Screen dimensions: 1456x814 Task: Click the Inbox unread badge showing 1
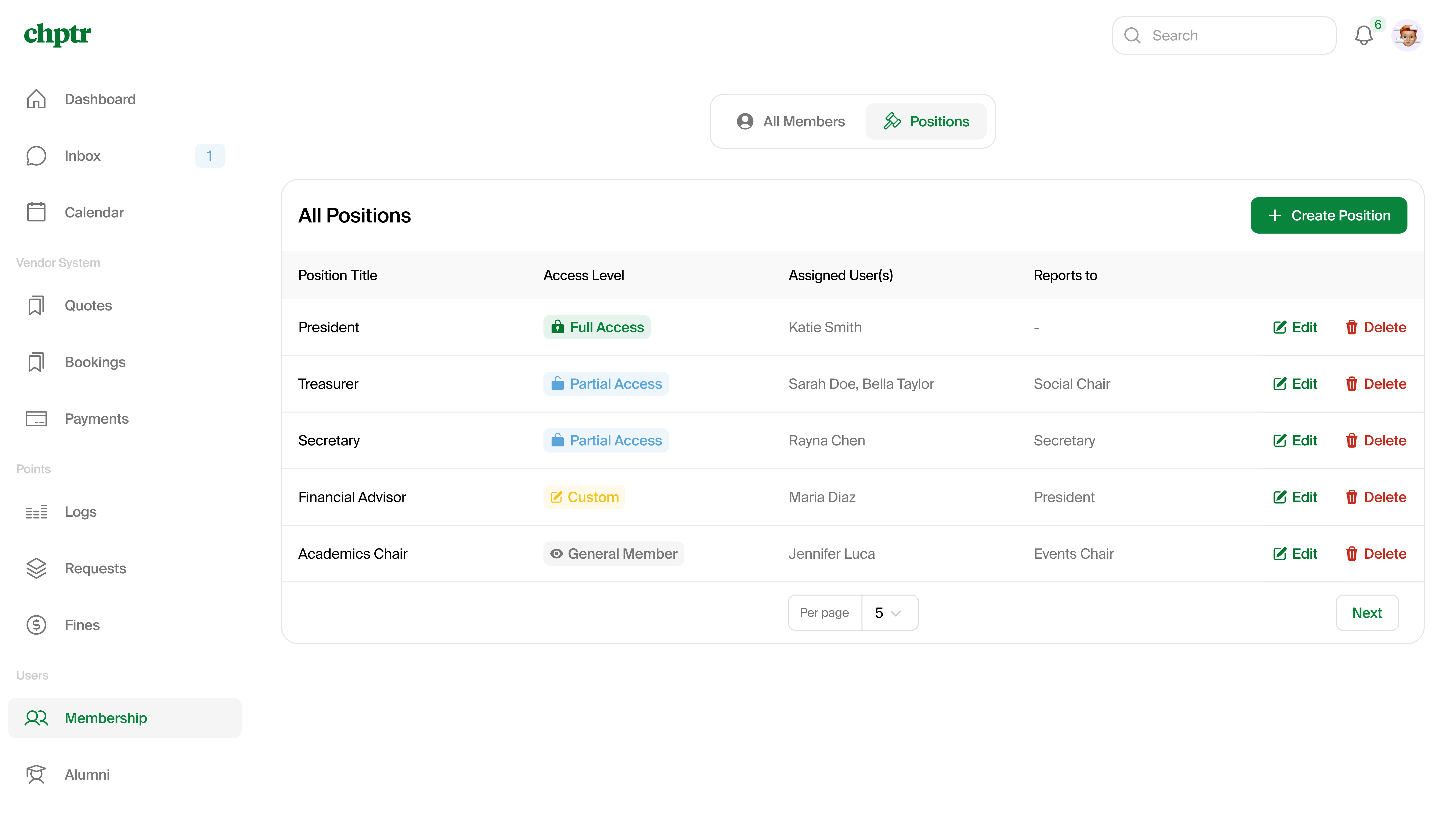tap(210, 155)
